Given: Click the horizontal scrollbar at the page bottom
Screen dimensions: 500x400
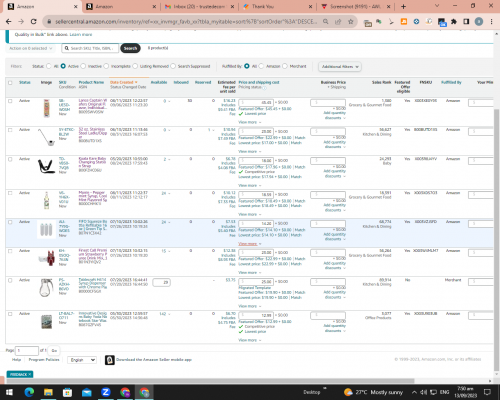Looking at the screenshot, I should coord(210,381).
